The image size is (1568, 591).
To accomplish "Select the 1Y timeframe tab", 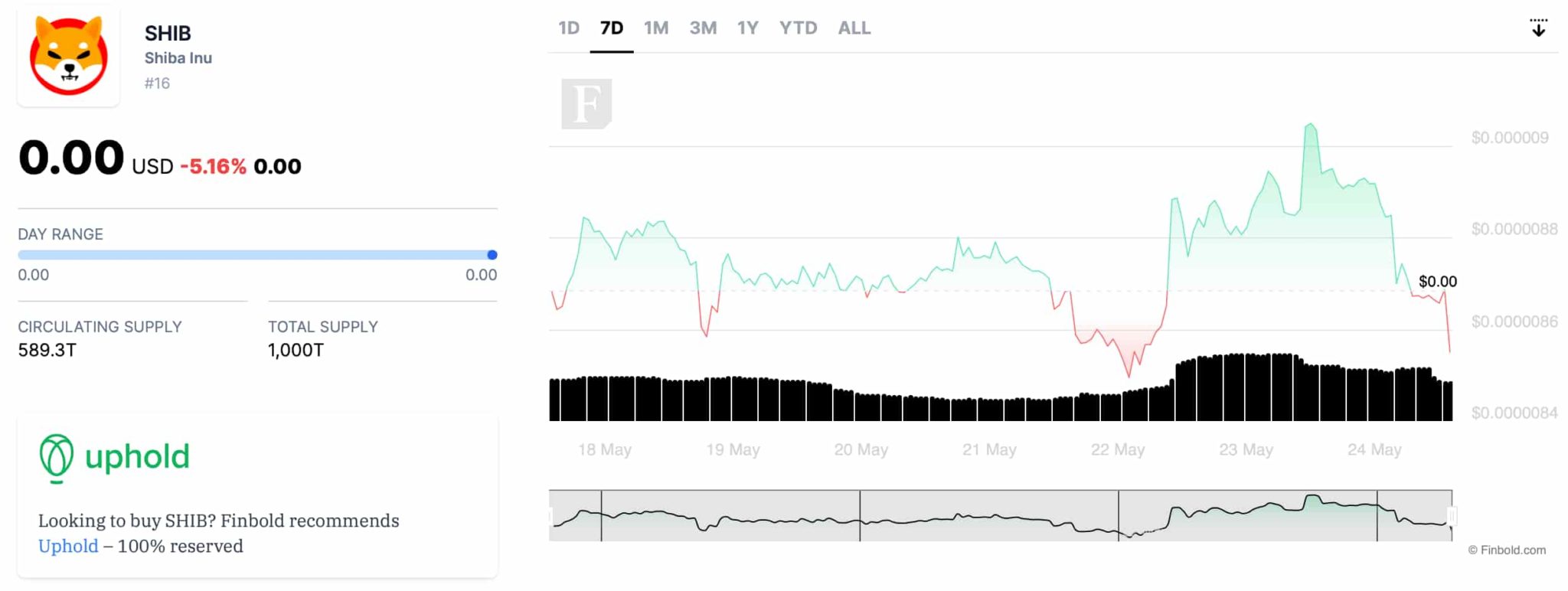I will [747, 28].
